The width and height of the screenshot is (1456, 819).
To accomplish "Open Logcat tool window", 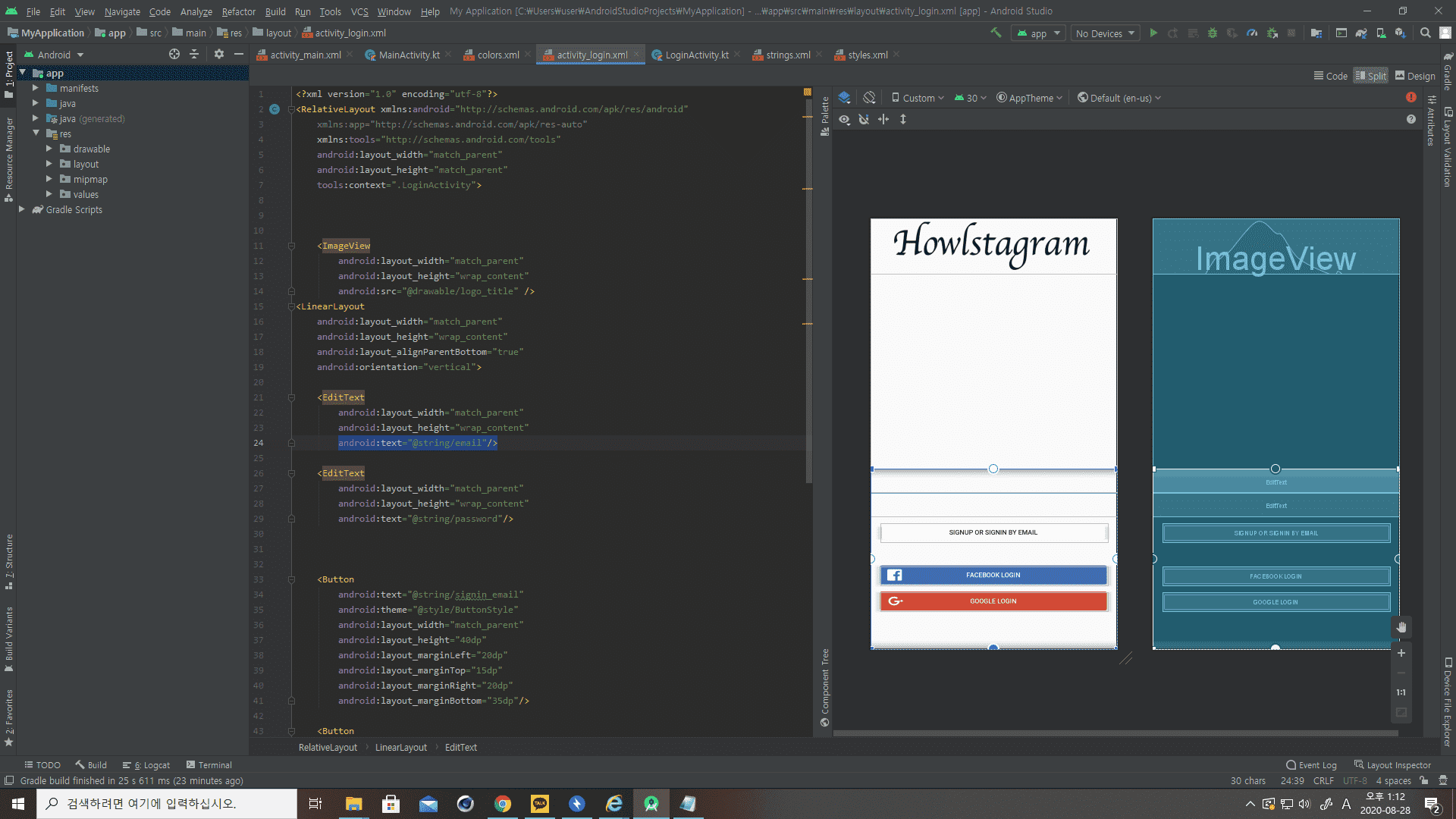I will (x=146, y=765).
